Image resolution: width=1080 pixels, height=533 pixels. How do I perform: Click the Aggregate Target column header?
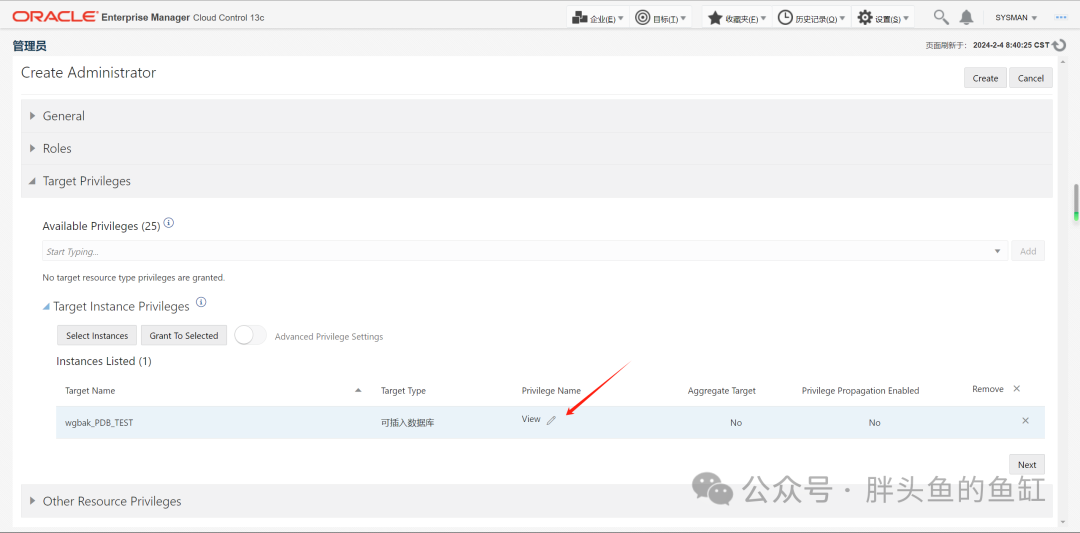[721, 390]
